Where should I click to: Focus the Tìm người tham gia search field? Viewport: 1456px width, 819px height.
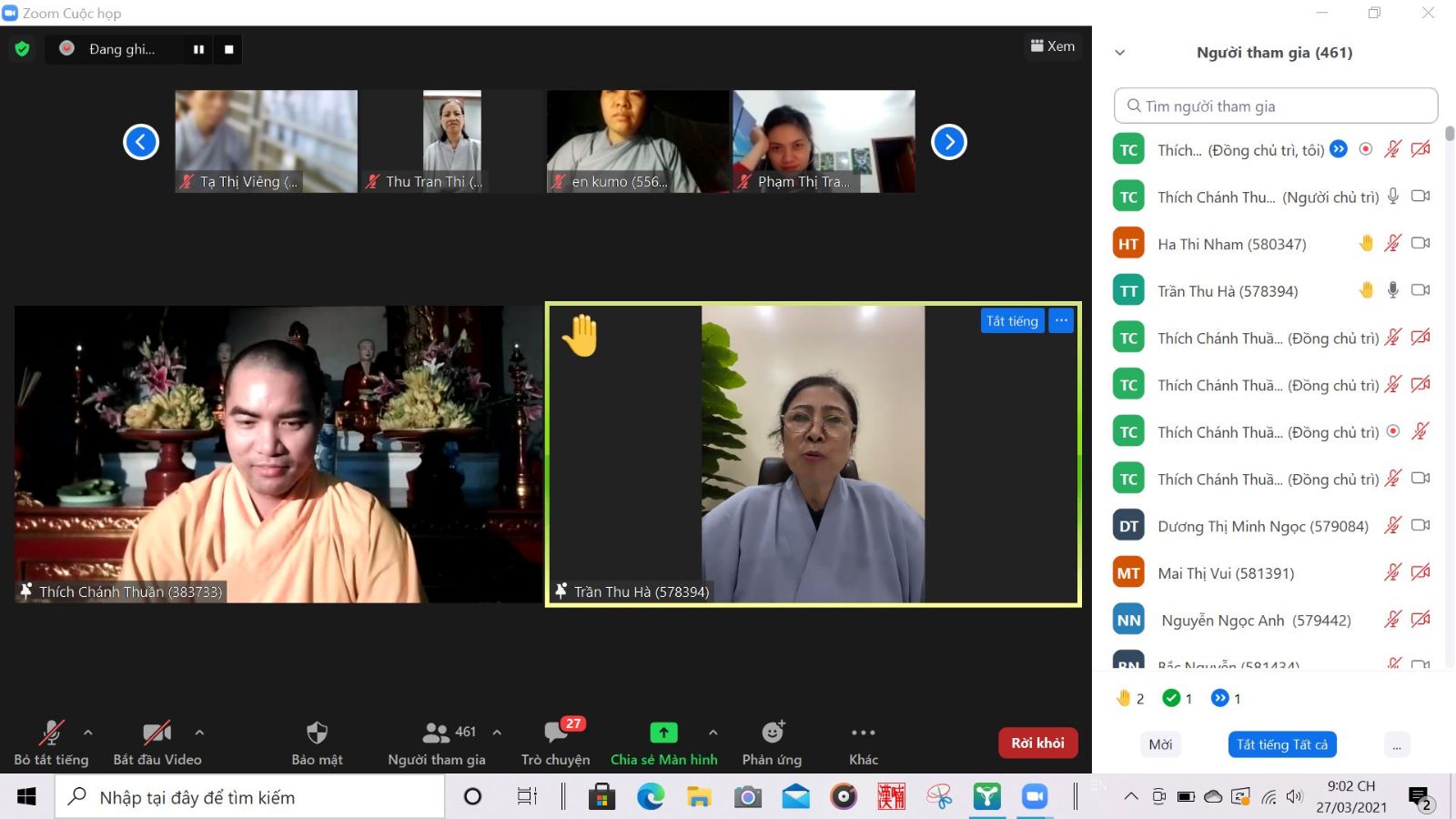point(1276,106)
